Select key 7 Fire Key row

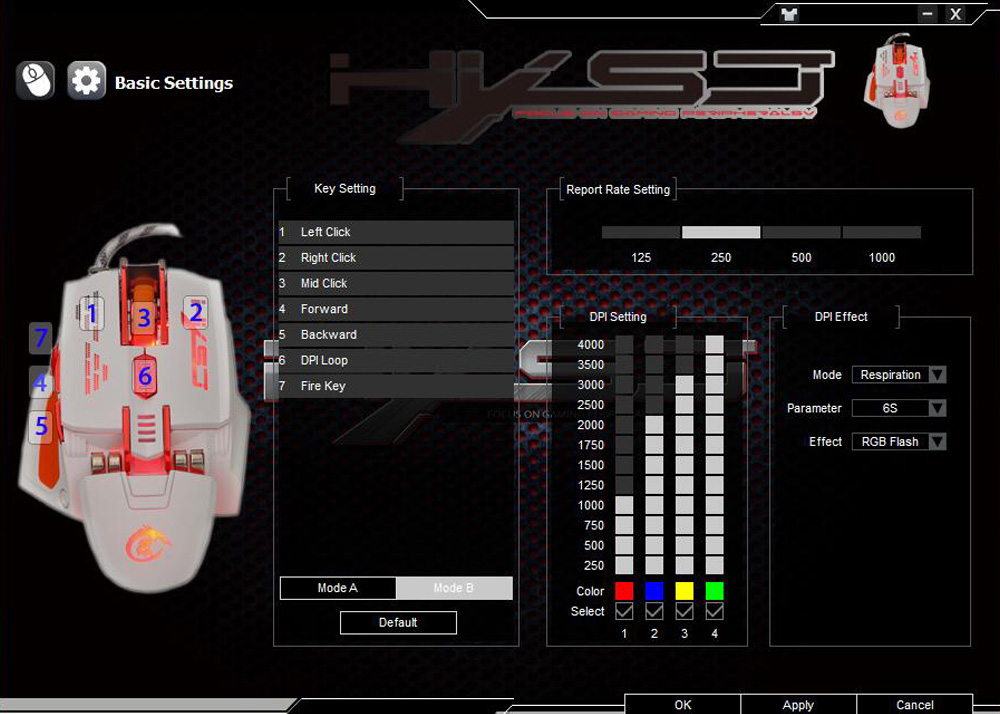pyautogui.click(x=396, y=386)
